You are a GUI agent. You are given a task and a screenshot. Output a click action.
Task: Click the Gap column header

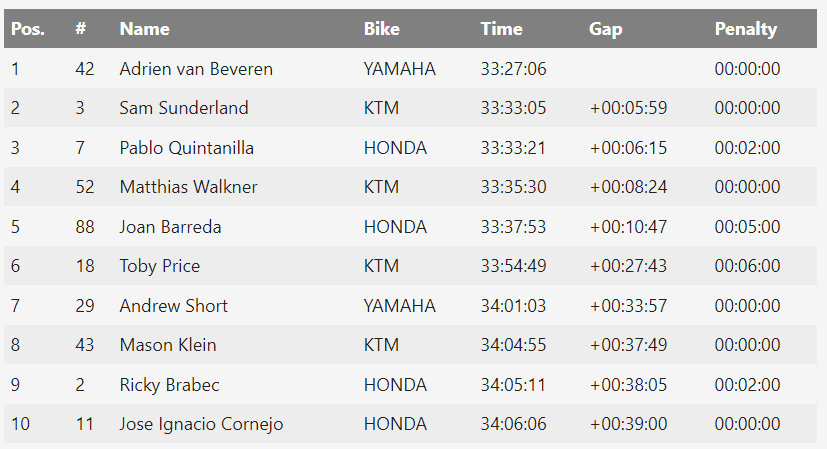tap(606, 29)
